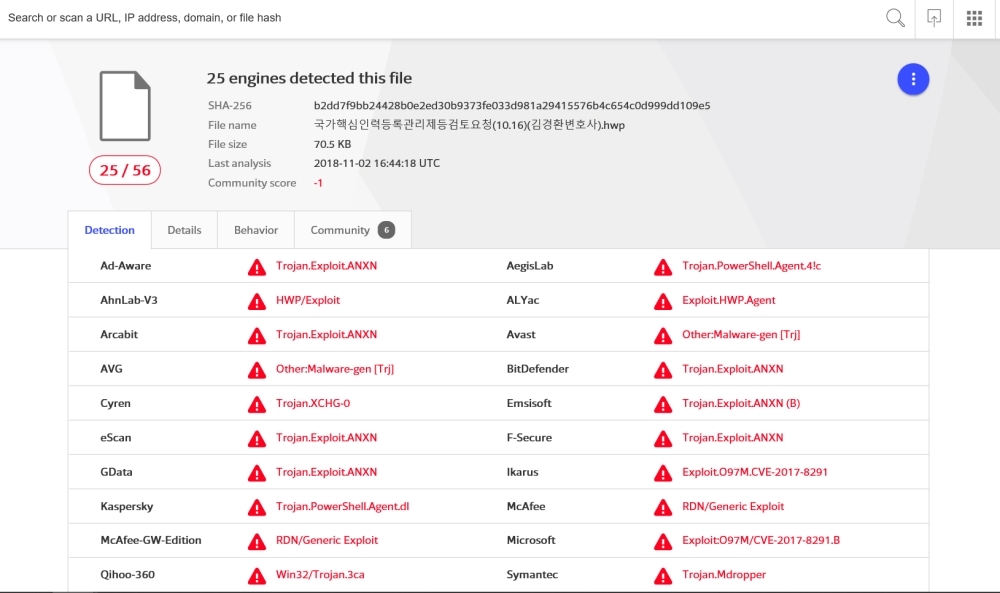Click the Trojan.Exploit.ANXN (B) result
The image size is (1000, 593).
point(741,404)
